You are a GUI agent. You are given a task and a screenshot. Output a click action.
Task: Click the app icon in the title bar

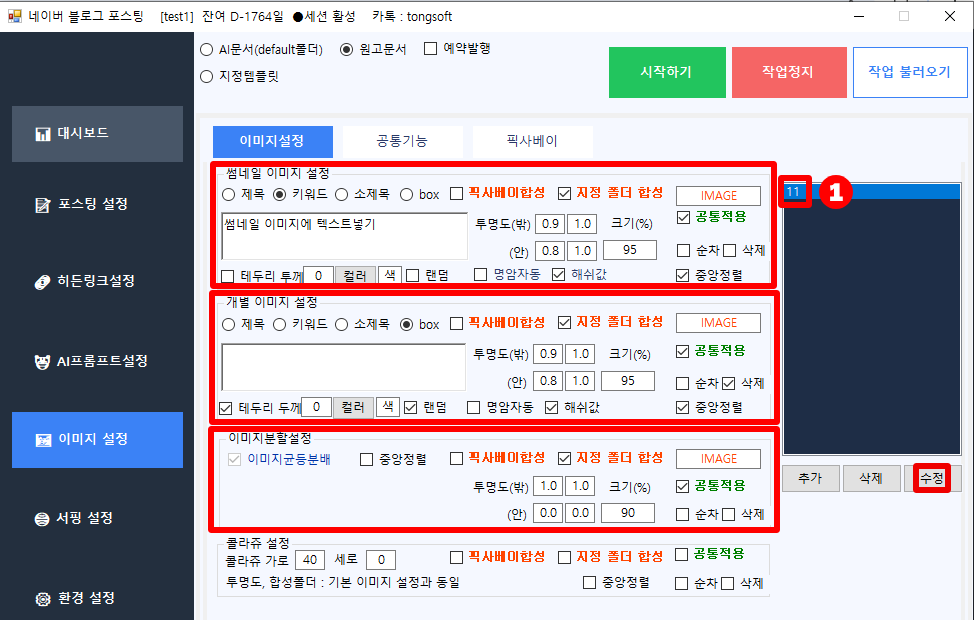point(14,16)
